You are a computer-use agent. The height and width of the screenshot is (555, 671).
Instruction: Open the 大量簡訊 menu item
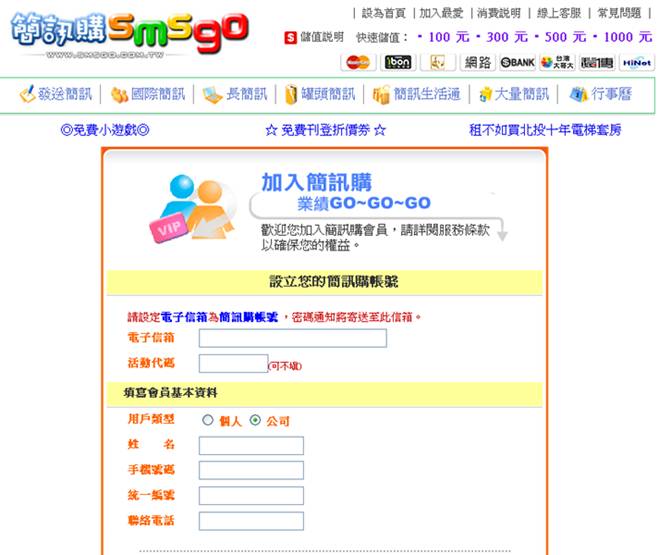click(x=513, y=94)
